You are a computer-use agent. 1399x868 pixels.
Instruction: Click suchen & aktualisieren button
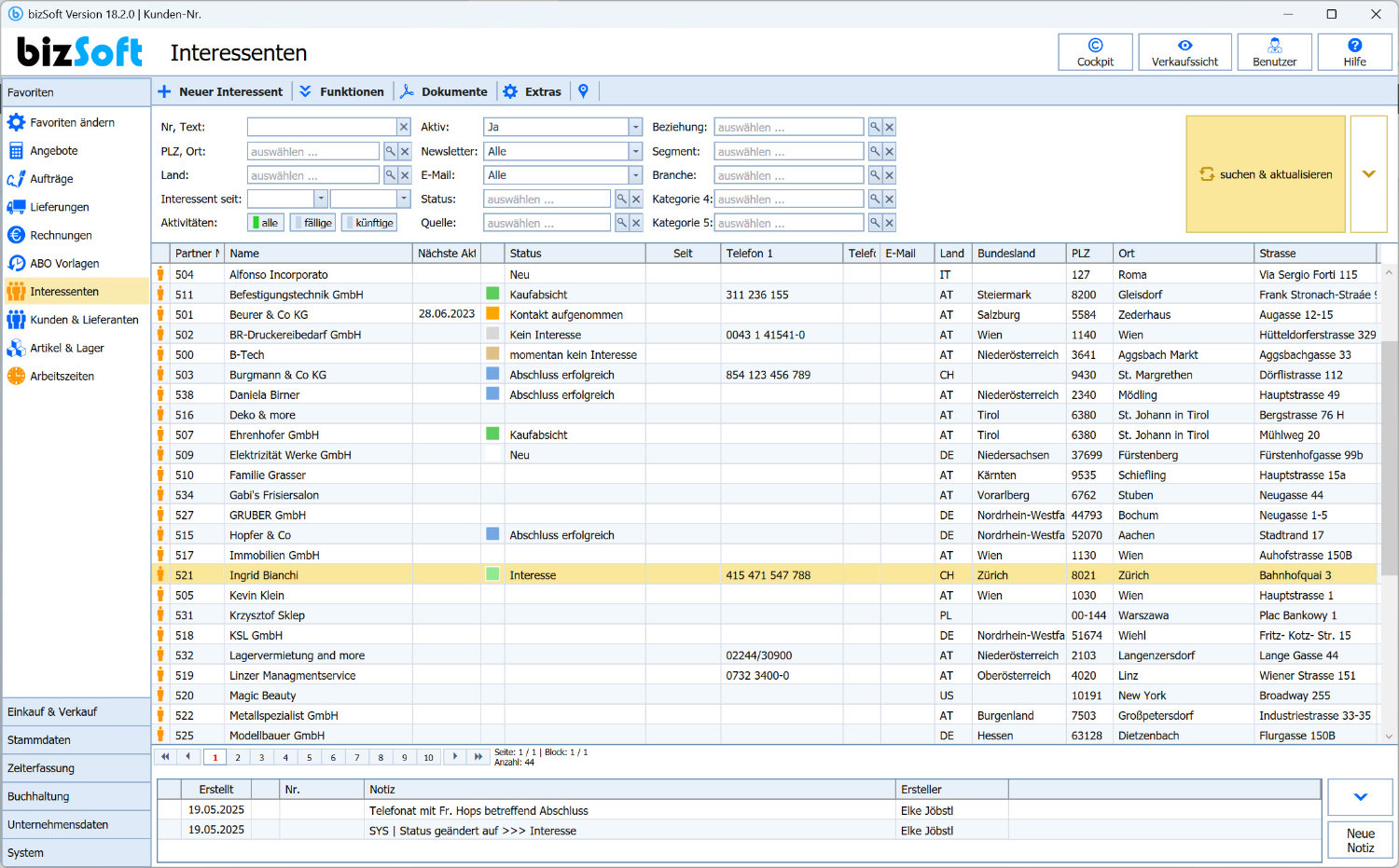point(1266,174)
